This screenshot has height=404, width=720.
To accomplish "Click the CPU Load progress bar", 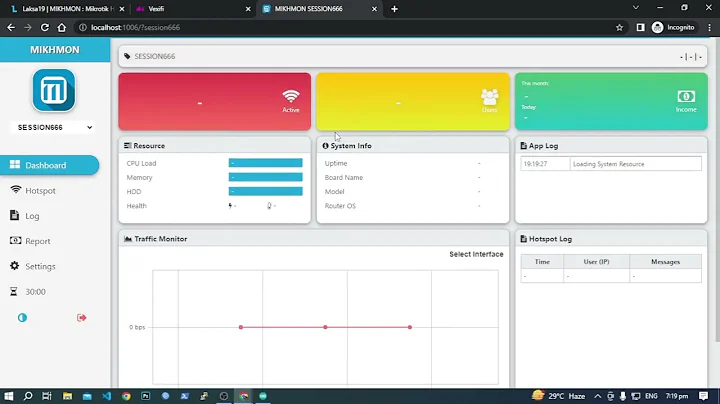I will click(x=265, y=163).
